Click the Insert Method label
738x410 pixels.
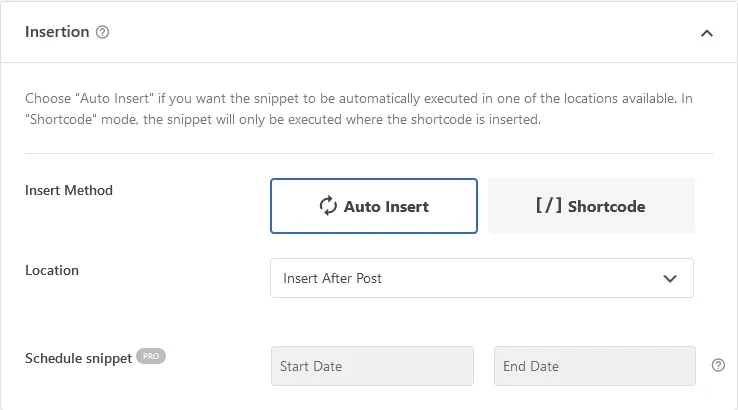[x=69, y=190]
